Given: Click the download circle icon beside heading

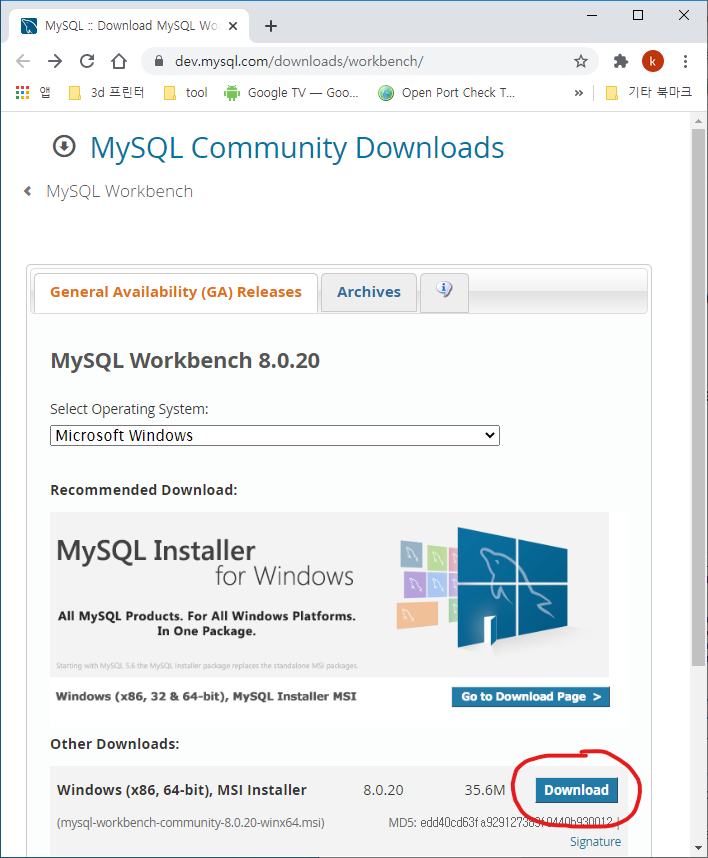Looking at the screenshot, I should point(64,147).
